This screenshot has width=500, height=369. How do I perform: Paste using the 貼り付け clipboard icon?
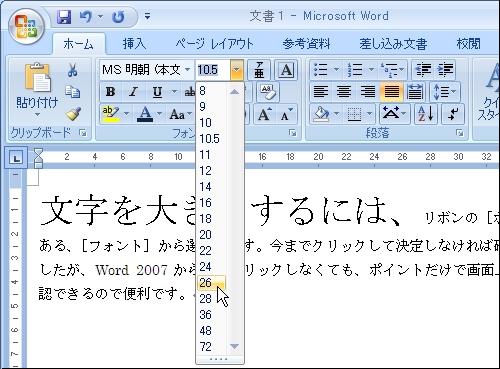point(37,77)
